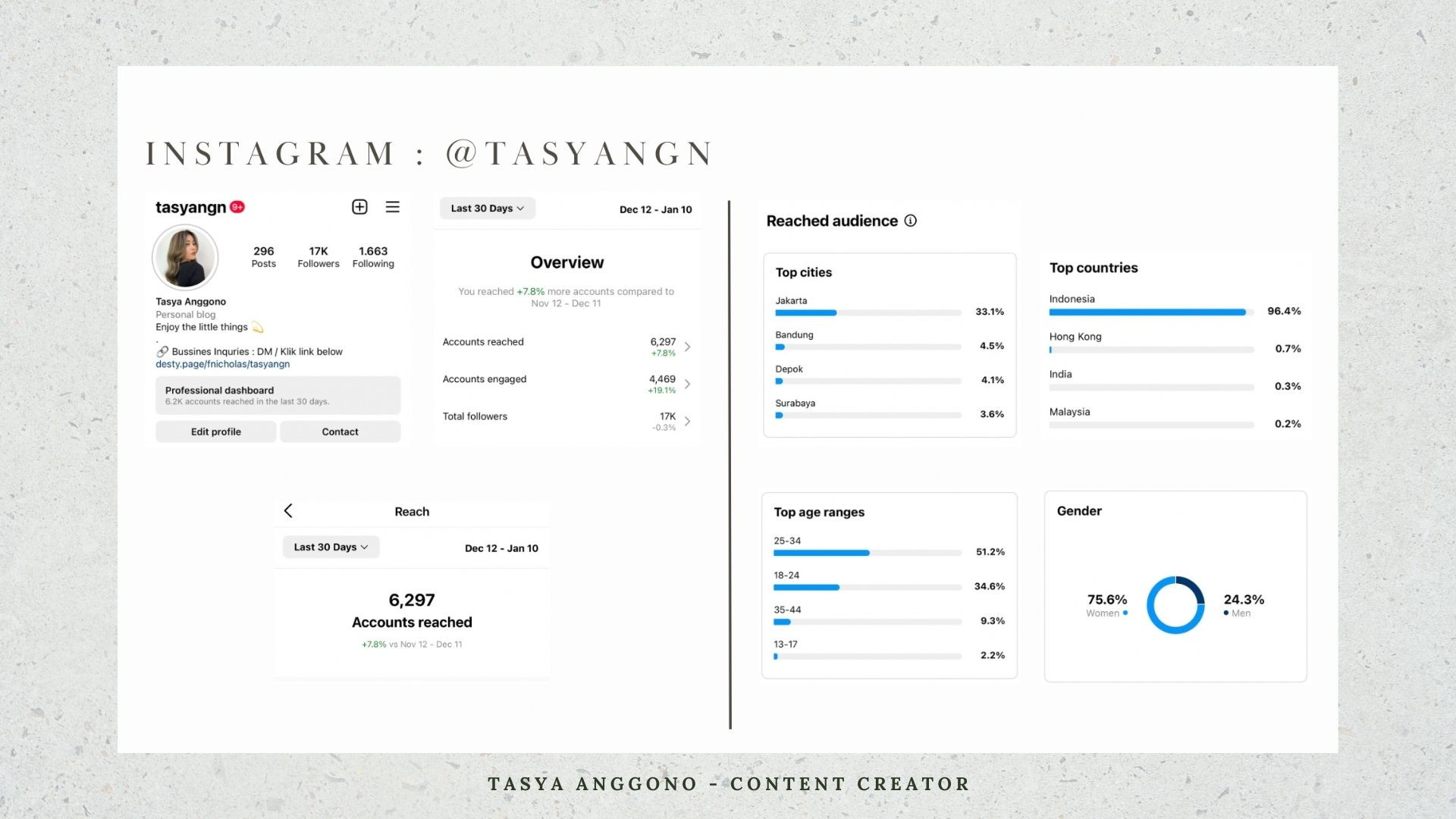Expand the Accounts engaged row chevron

(687, 384)
